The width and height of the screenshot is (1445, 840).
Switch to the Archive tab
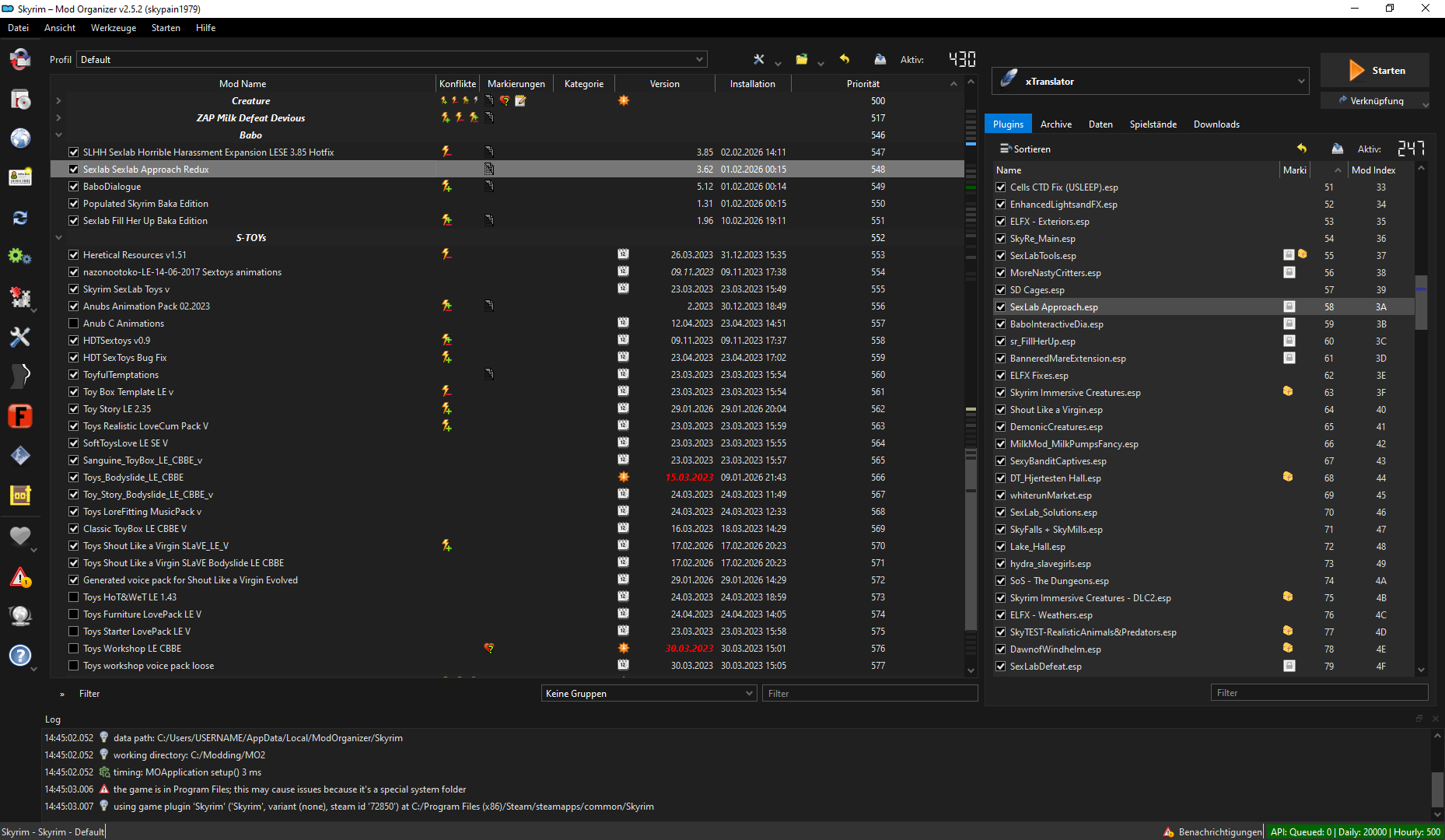[x=1056, y=124]
